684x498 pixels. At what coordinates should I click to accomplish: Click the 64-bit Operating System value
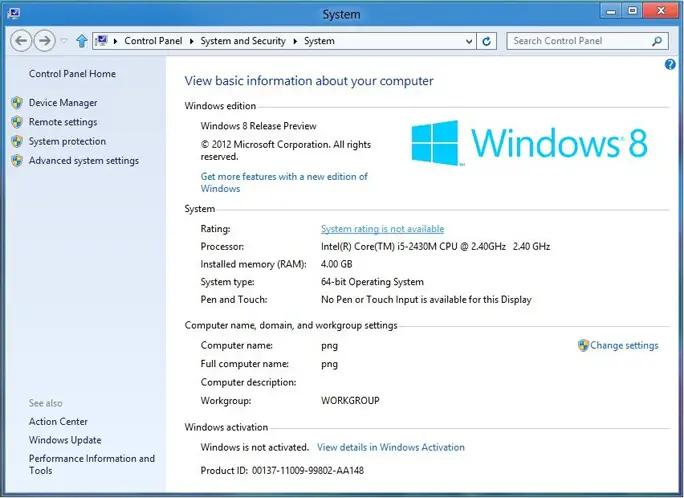pyautogui.click(x=372, y=282)
